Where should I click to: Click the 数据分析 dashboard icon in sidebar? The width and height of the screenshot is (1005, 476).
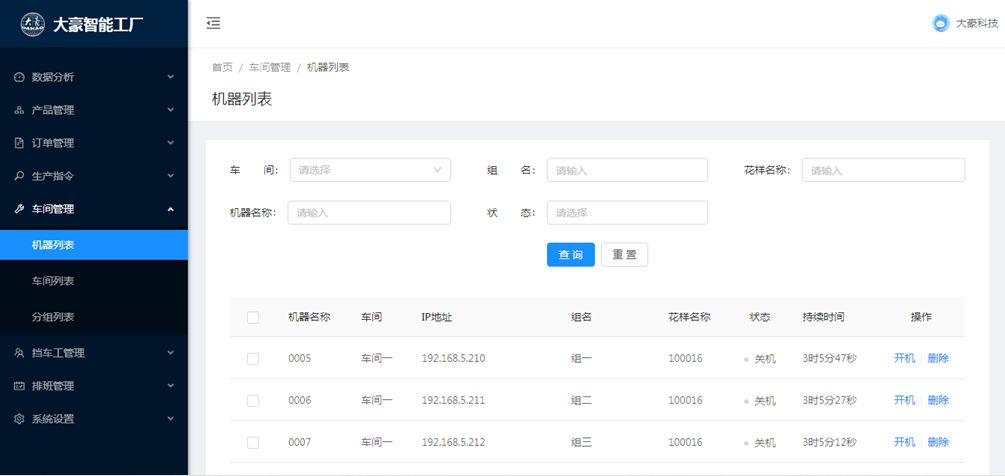click(19, 77)
